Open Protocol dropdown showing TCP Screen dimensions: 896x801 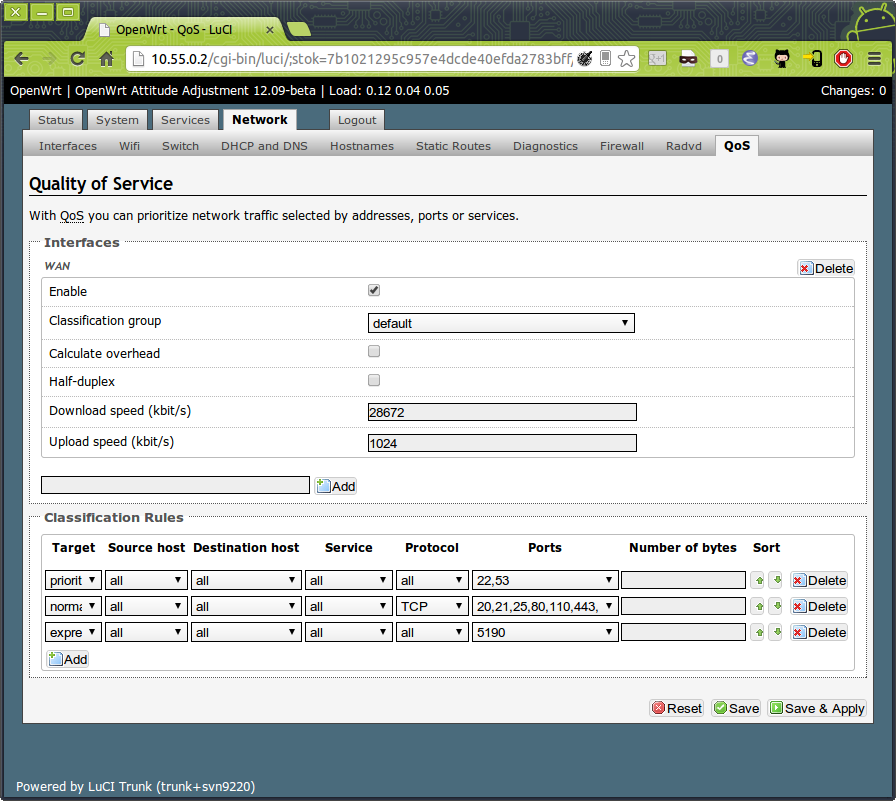tap(432, 606)
